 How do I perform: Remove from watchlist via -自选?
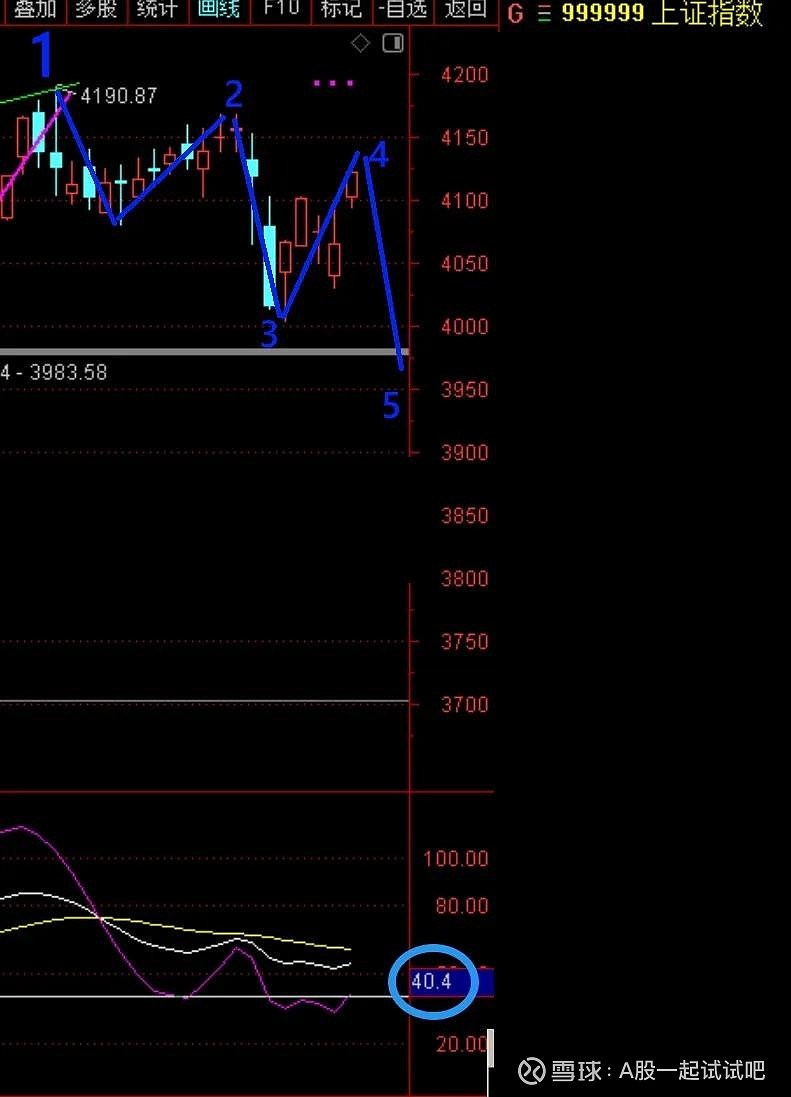pos(403,10)
